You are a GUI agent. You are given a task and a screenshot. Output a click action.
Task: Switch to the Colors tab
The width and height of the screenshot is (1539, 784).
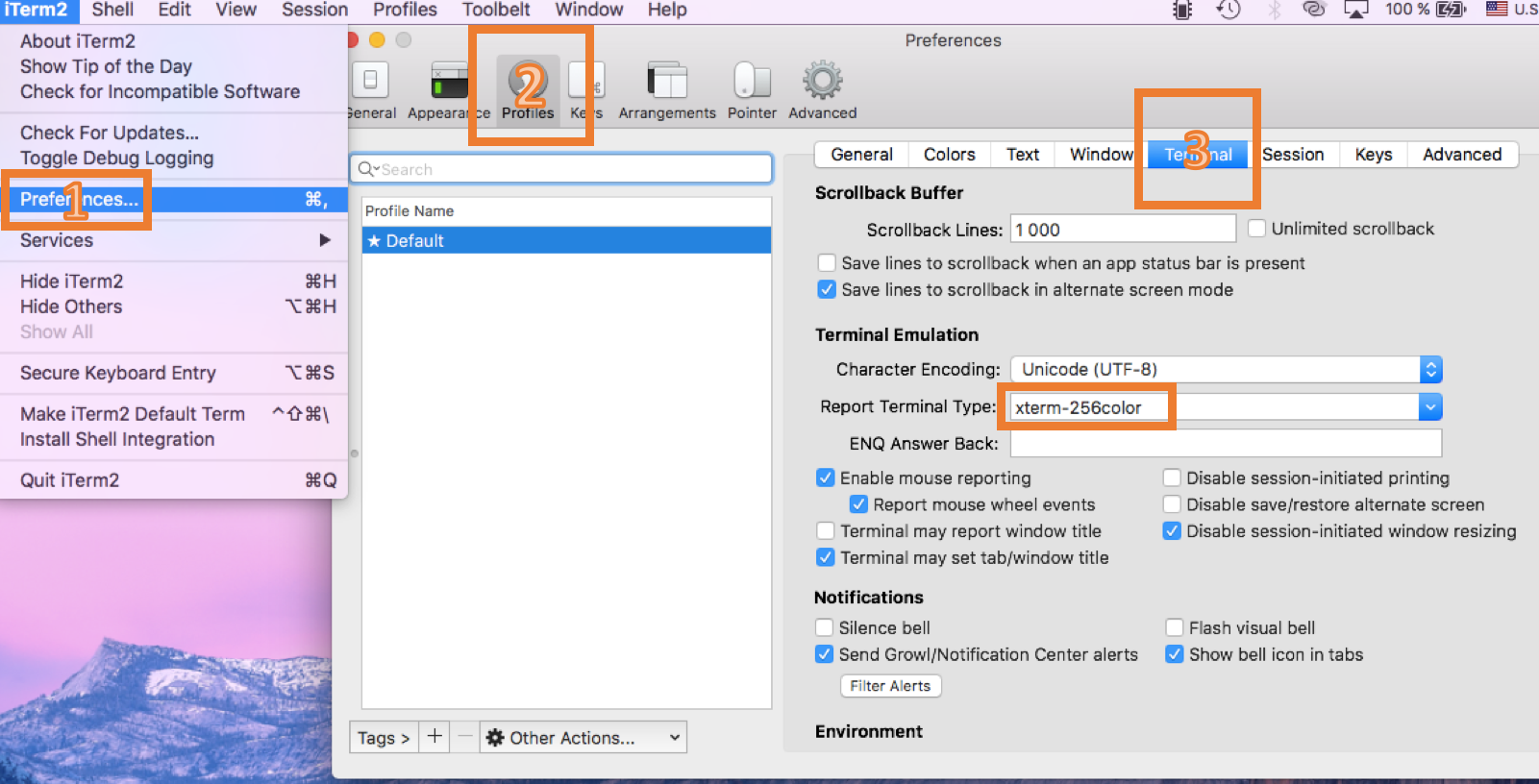click(950, 155)
